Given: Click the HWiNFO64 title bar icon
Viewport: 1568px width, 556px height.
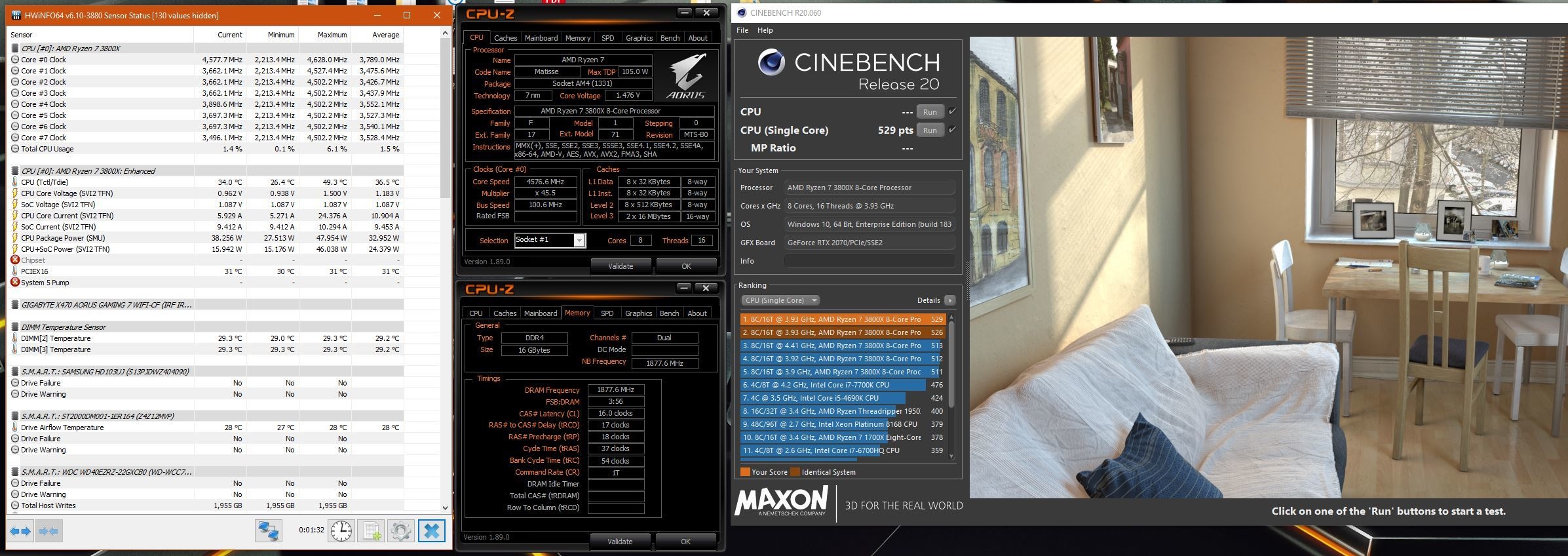Looking at the screenshot, I should [x=16, y=15].
